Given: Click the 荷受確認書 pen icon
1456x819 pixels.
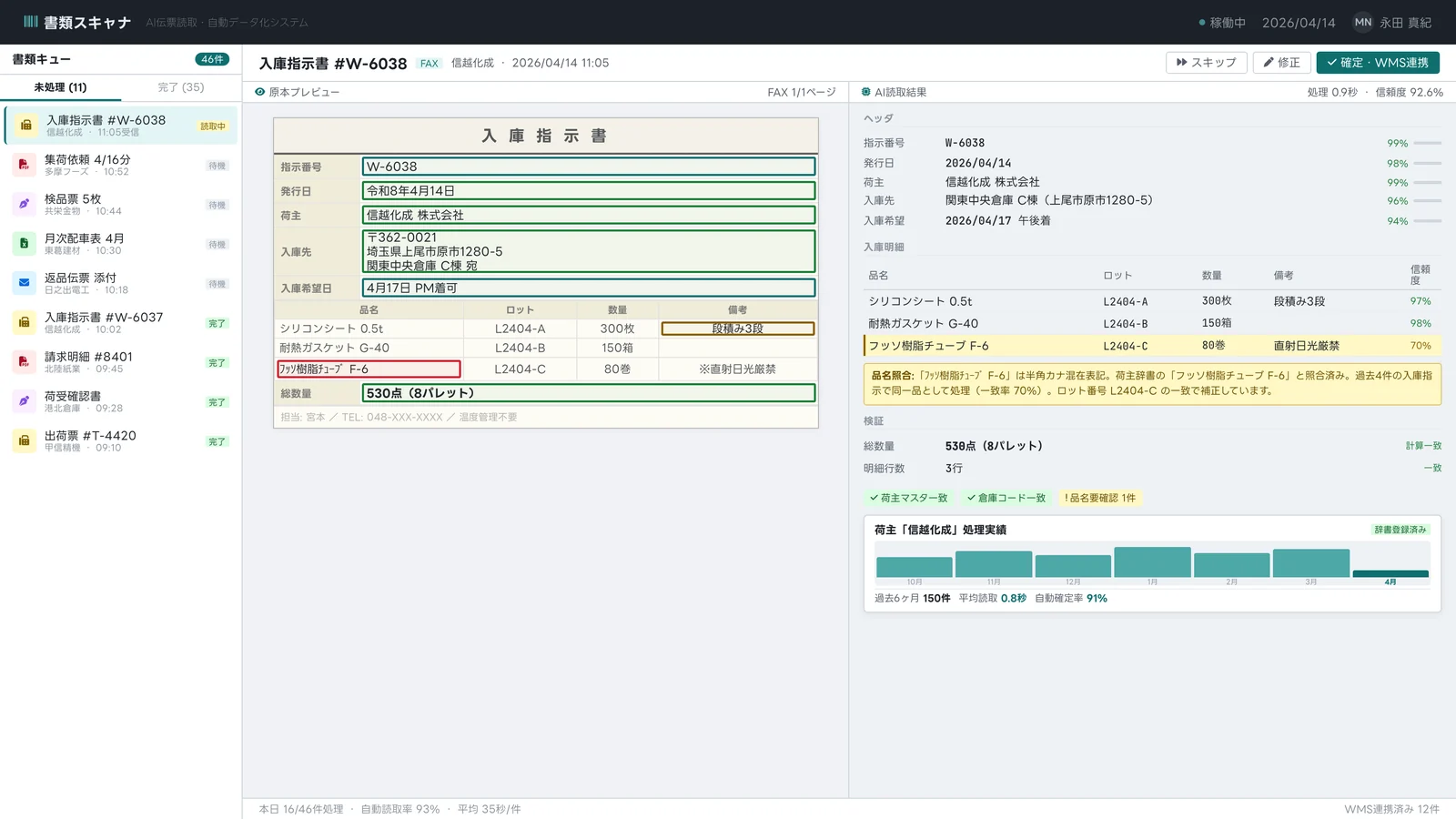Looking at the screenshot, I should click(24, 401).
